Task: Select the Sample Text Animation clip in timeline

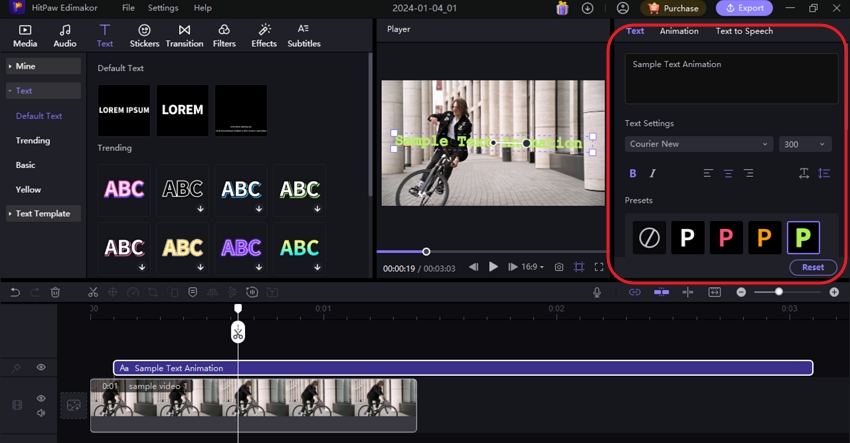Action: coord(462,368)
